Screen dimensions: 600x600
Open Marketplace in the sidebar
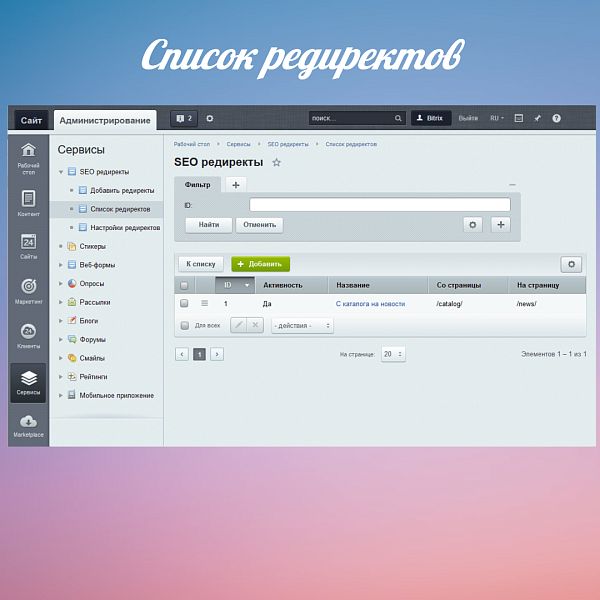pyautogui.click(x=28, y=426)
